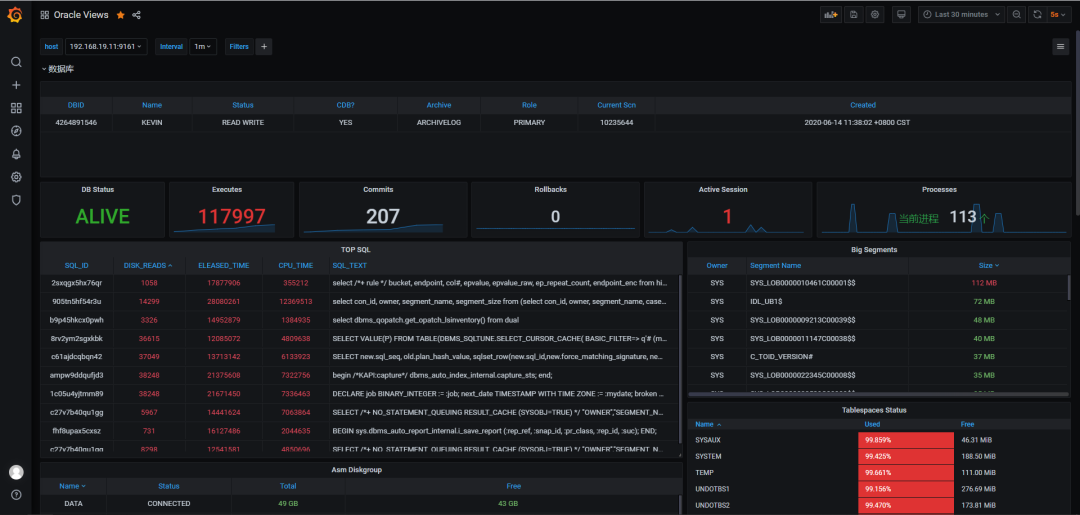Open the Help question mark icon
1080x515 pixels.
coord(16,494)
